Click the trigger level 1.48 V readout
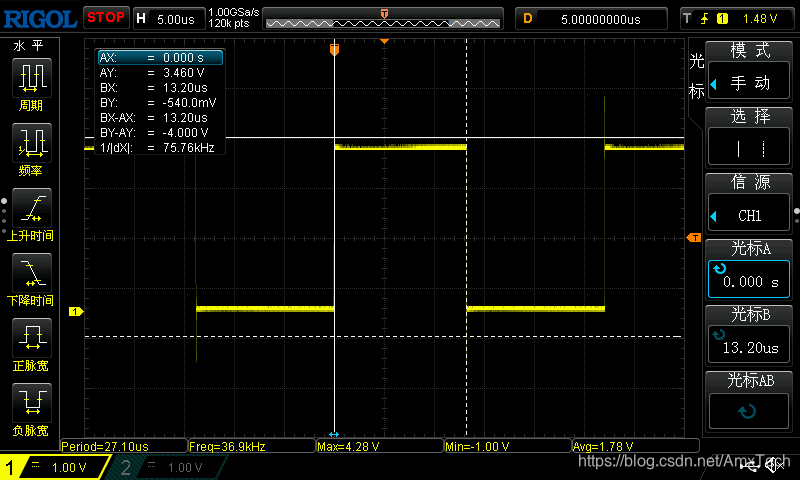Viewport: 800px width, 480px height. coord(760,19)
